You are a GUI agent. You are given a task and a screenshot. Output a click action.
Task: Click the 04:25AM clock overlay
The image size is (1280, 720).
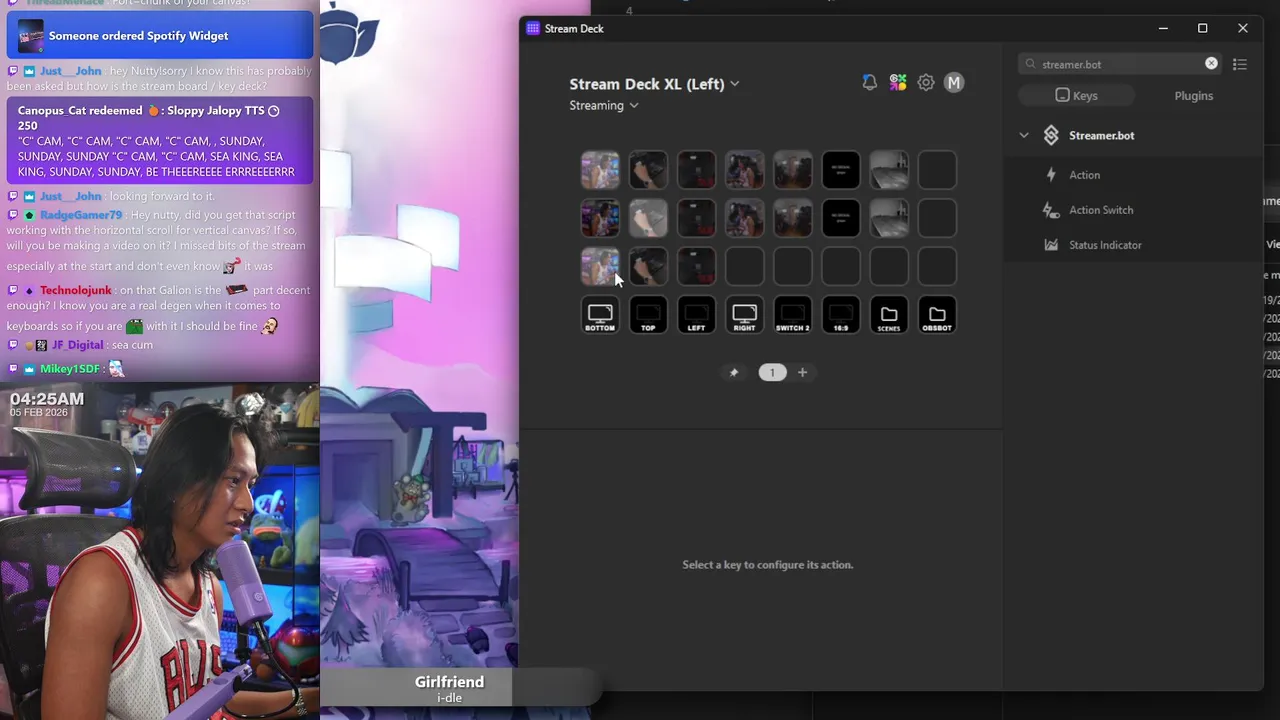pos(47,399)
